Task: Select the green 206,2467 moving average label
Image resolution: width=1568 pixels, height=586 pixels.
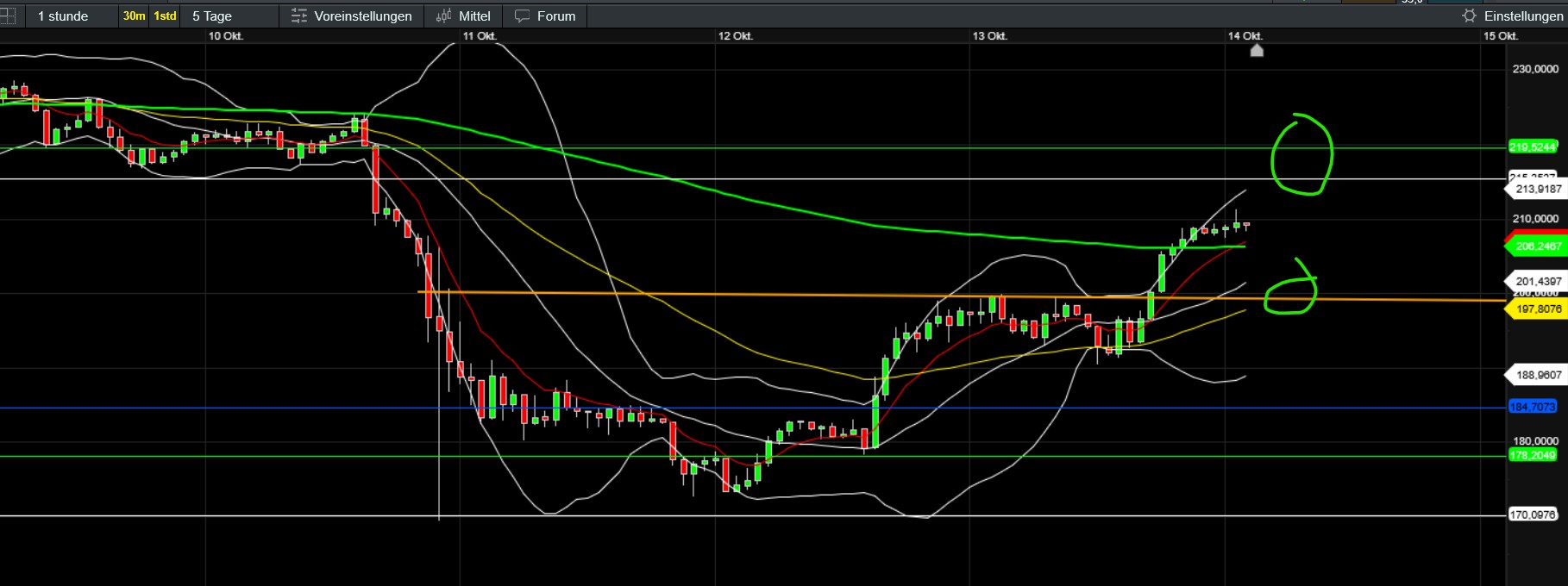Action: [1538, 246]
